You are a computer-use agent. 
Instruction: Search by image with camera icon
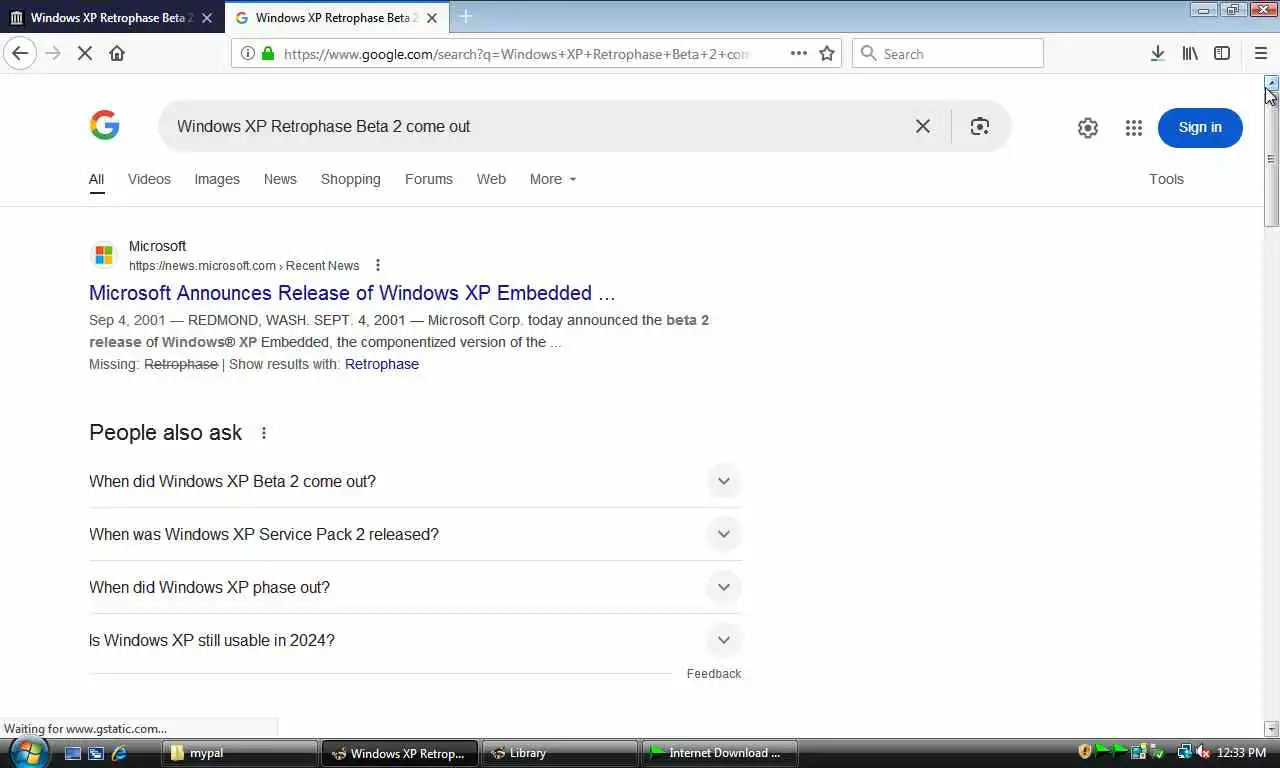point(979,126)
